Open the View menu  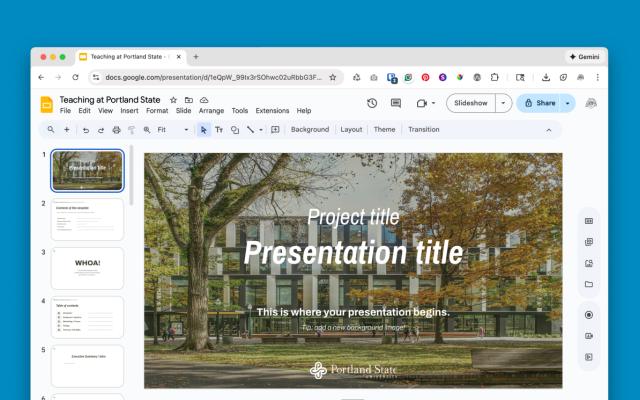105,111
